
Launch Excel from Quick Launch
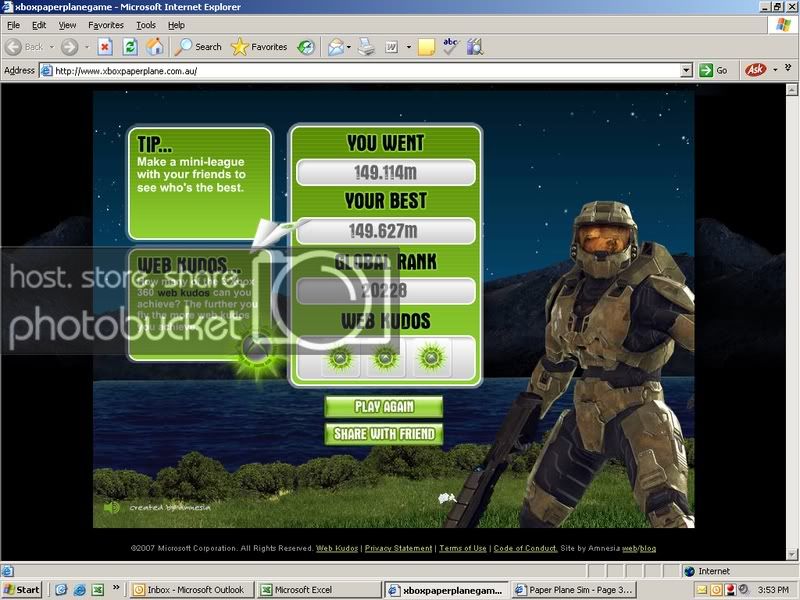tap(98, 590)
